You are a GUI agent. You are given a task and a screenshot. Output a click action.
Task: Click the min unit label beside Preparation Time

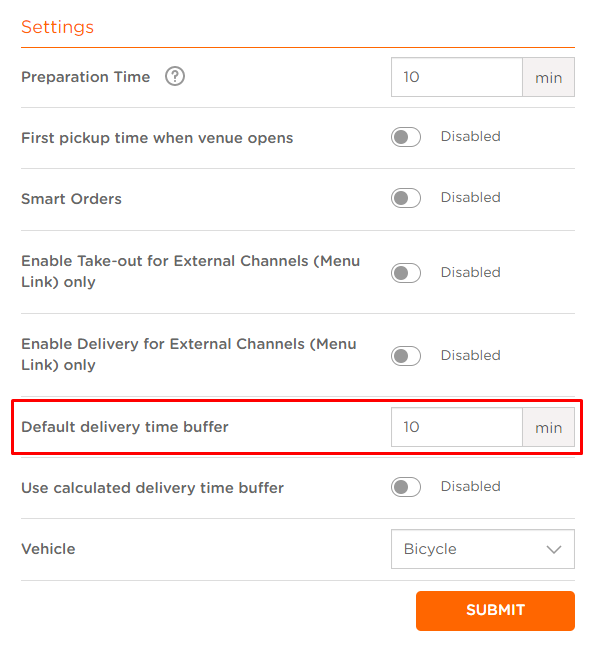549,77
